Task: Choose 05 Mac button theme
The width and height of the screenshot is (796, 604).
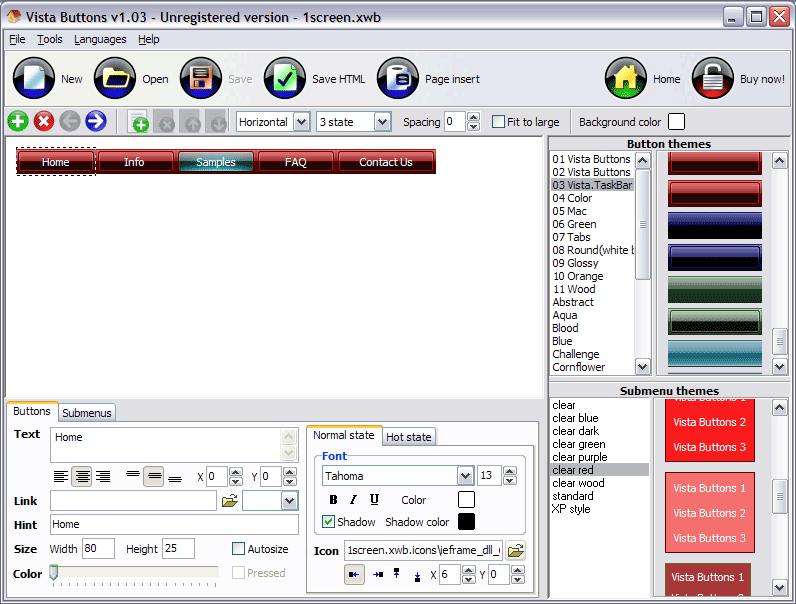Action: tap(570, 211)
